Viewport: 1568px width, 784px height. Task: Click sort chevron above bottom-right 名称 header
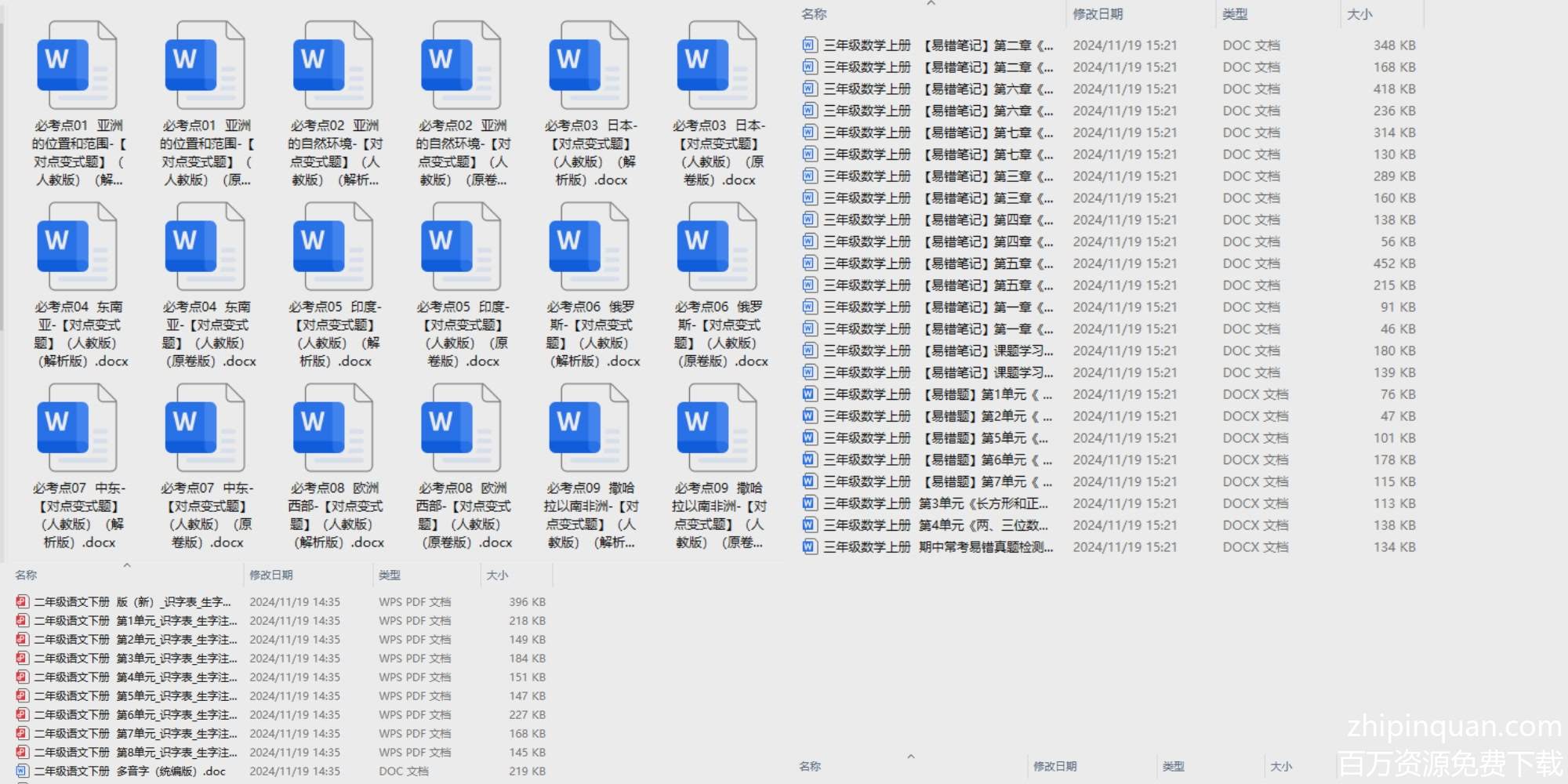point(910,757)
